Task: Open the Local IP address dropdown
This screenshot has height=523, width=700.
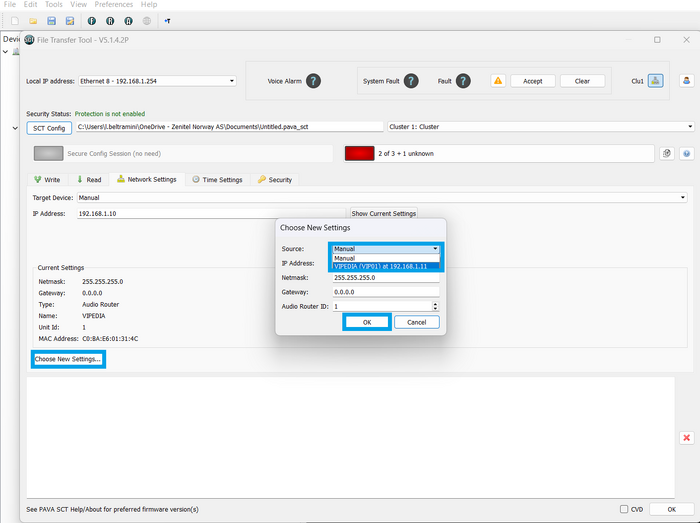Action: pyautogui.click(x=157, y=81)
